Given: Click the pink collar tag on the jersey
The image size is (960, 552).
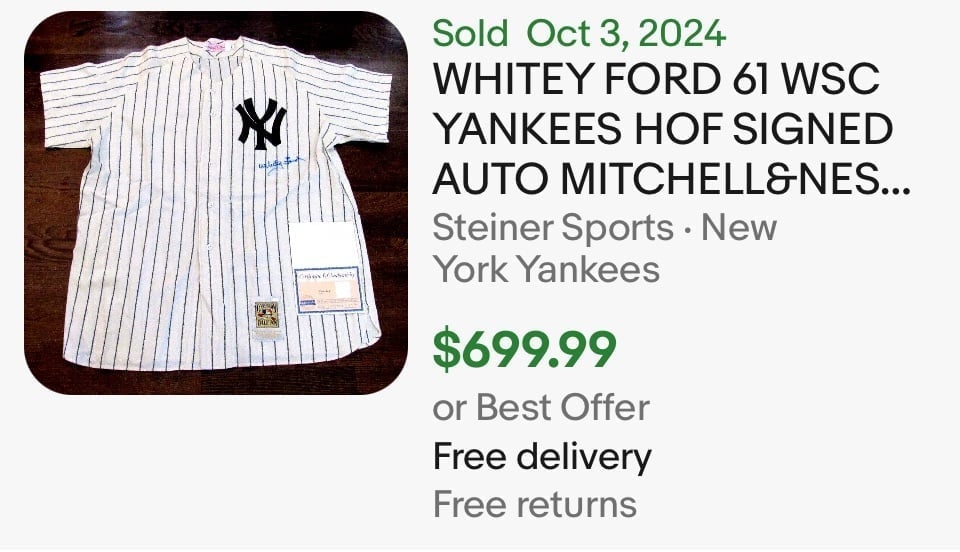Looking at the screenshot, I should 217,45.
